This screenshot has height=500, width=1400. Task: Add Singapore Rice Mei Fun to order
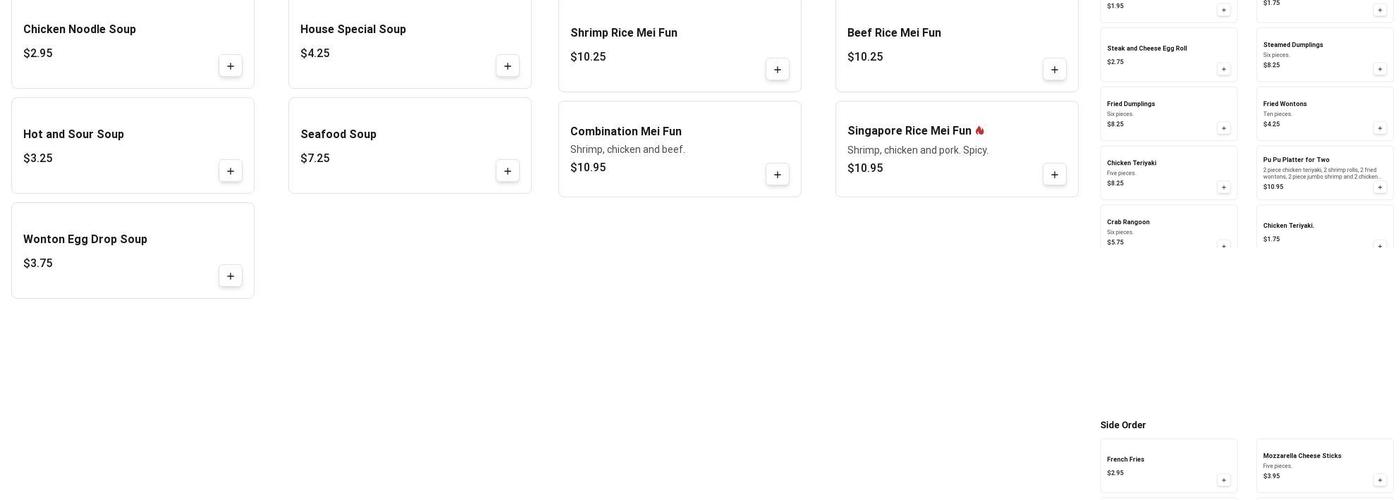1054,175
